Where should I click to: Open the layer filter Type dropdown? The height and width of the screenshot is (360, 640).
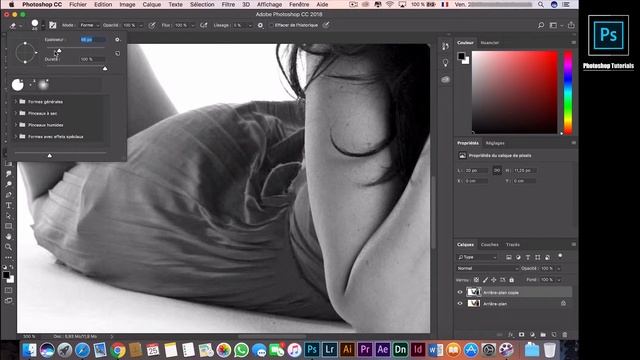pyautogui.click(x=477, y=257)
